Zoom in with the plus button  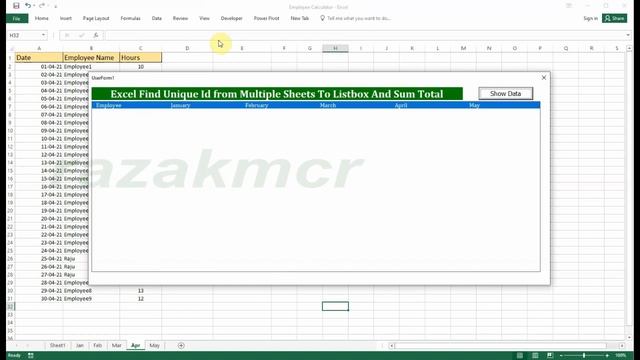point(607,356)
